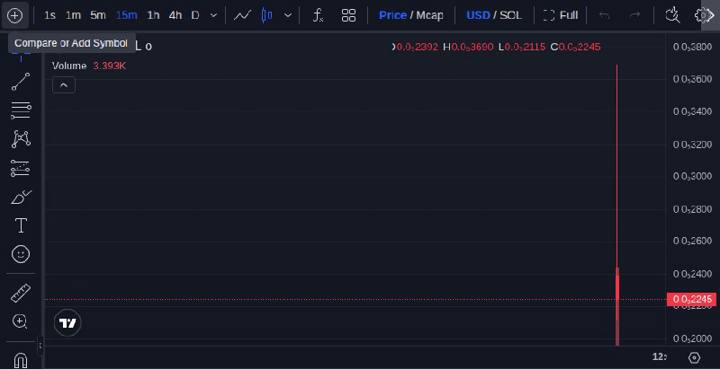Switch currency to SOL

(x=511, y=15)
